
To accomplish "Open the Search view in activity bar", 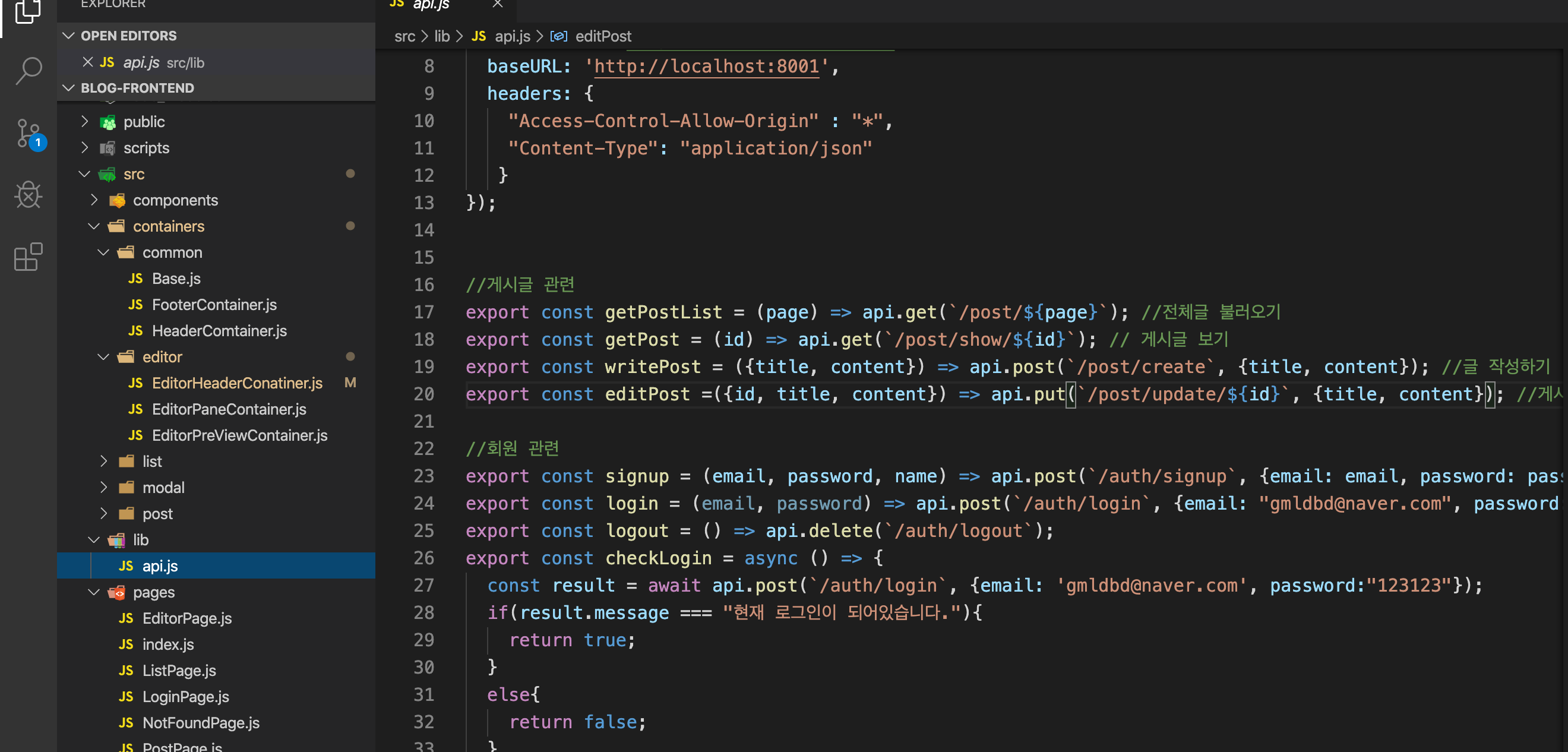I will (28, 71).
